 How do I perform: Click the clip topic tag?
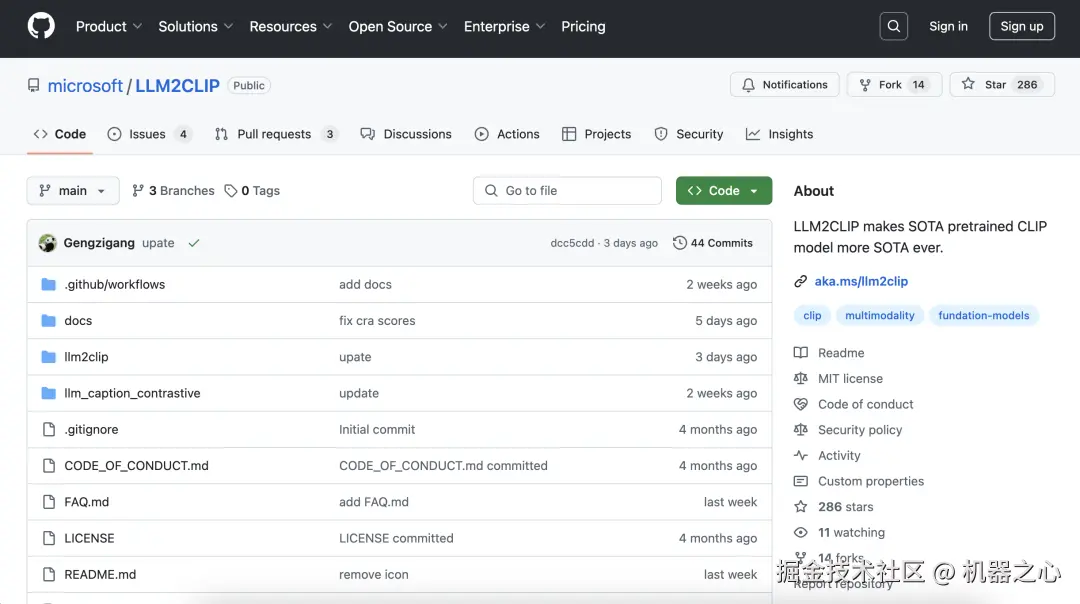pyautogui.click(x=812, y=315)
